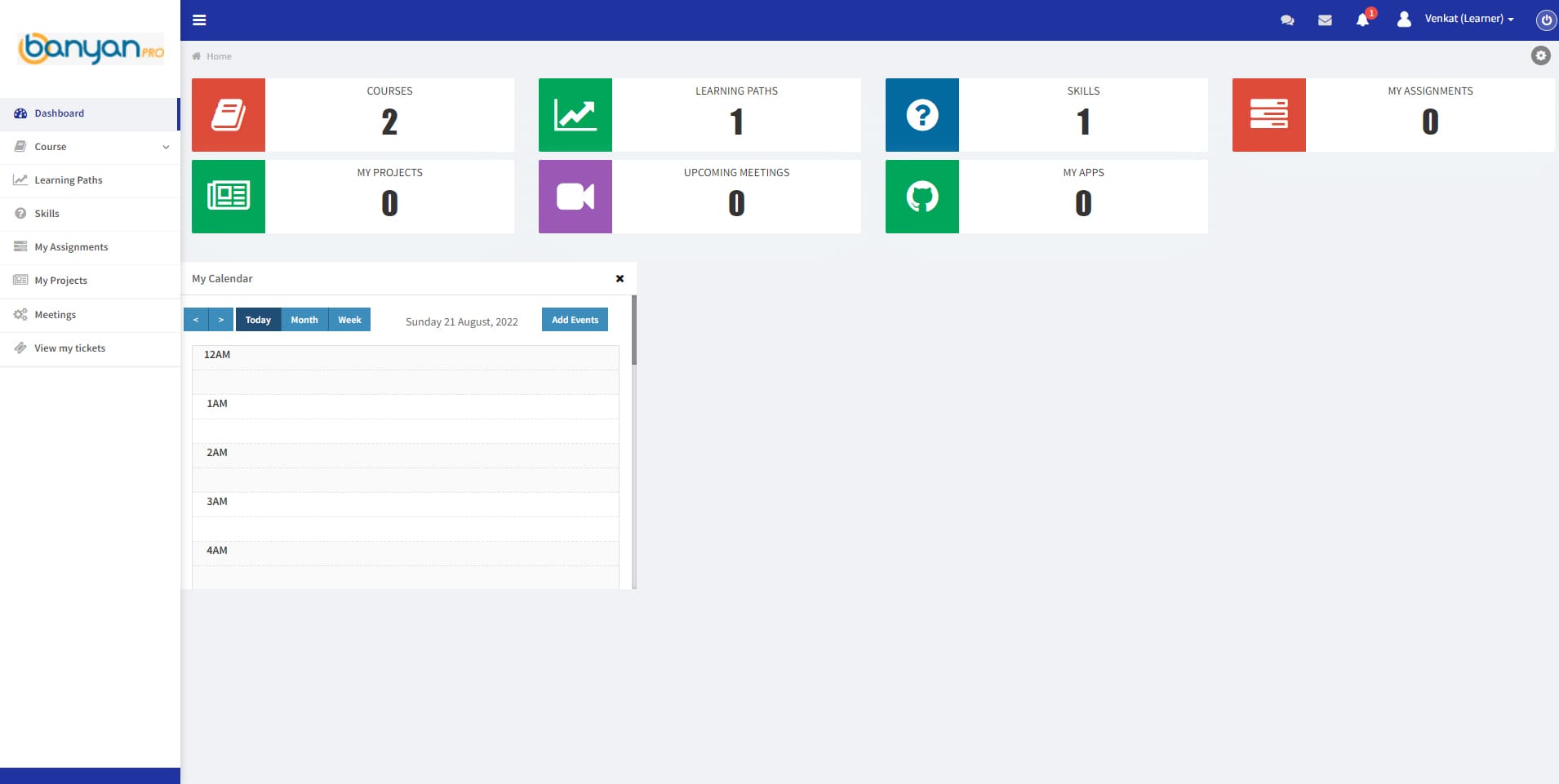The image size is (1559, 784).
Task: Expand the Venkat (Learner) user dropdown
Action: (x=1468, y=19)
